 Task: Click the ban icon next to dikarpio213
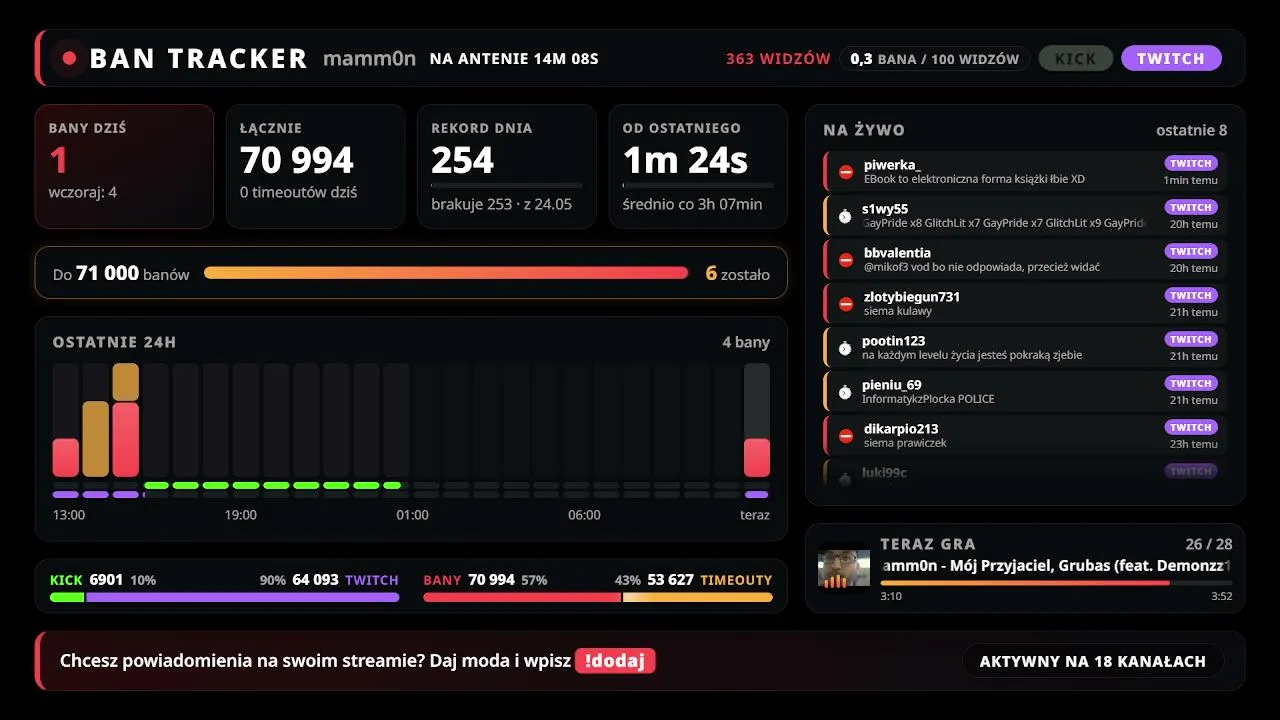[846, 436]
